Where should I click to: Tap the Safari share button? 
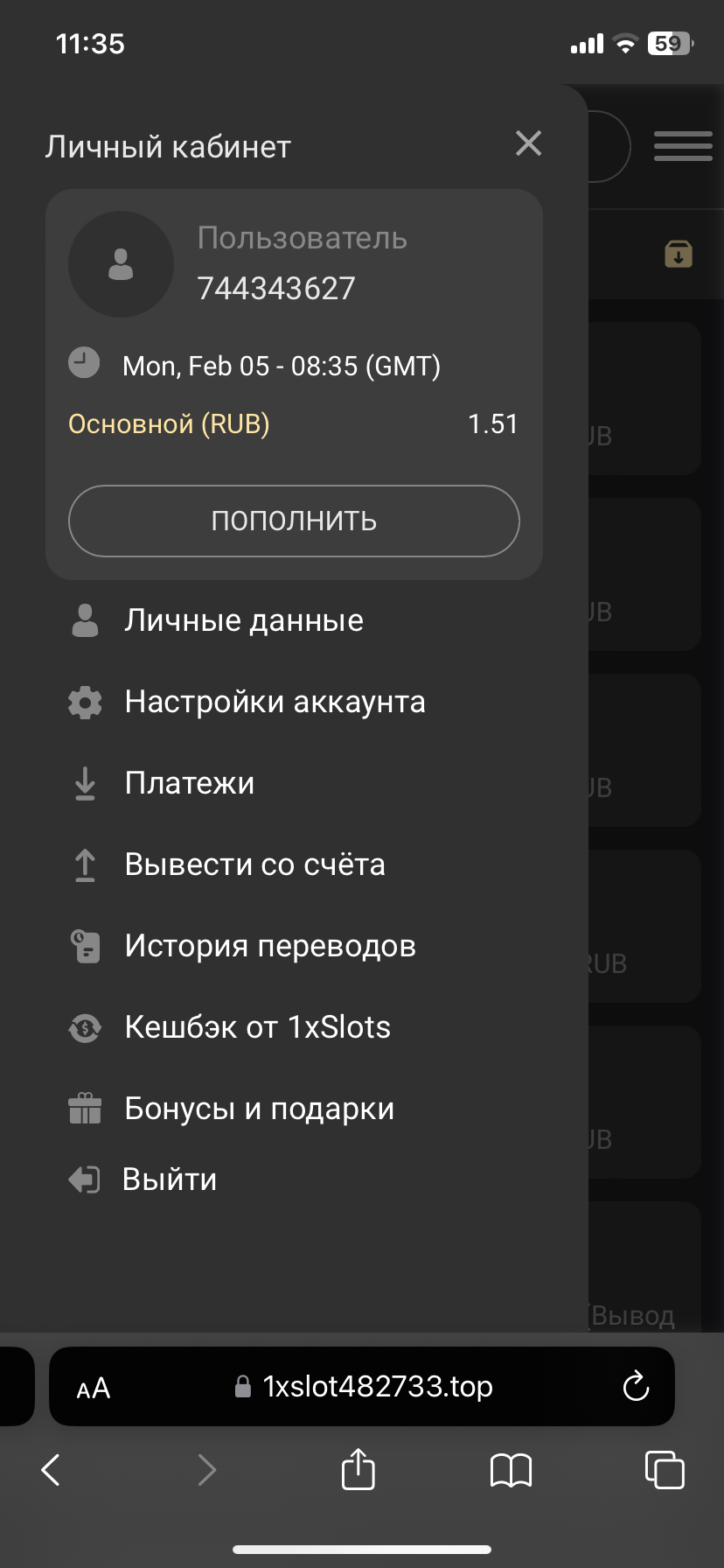[358, 1469]
